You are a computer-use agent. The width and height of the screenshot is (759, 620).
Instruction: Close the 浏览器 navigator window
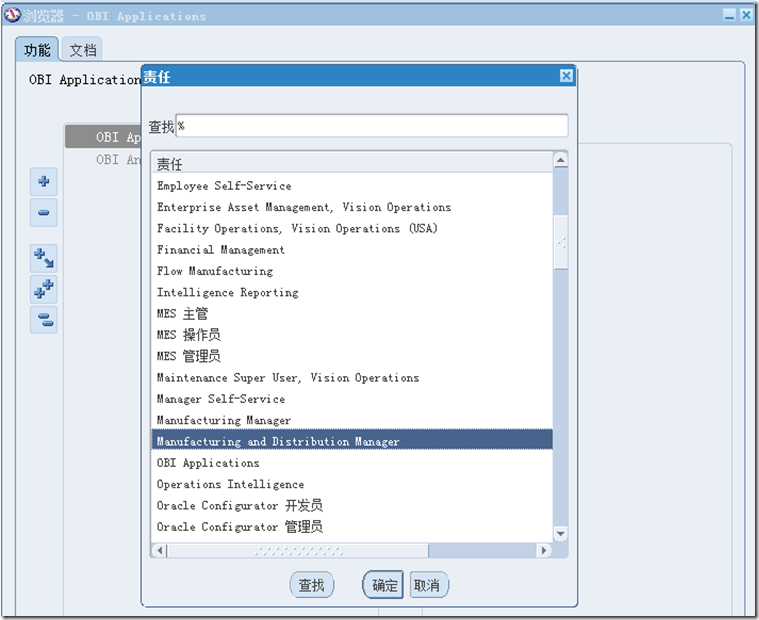coord(746,15)
